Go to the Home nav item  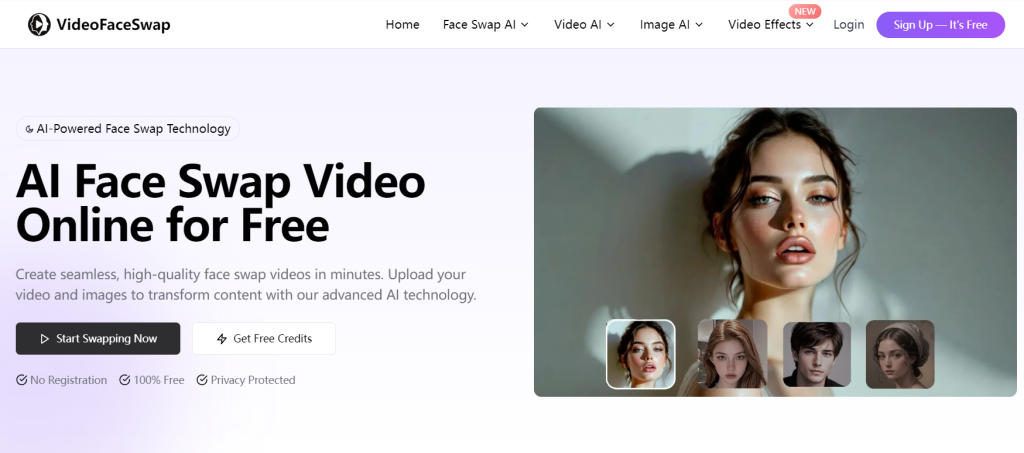(x=402, y=25)
